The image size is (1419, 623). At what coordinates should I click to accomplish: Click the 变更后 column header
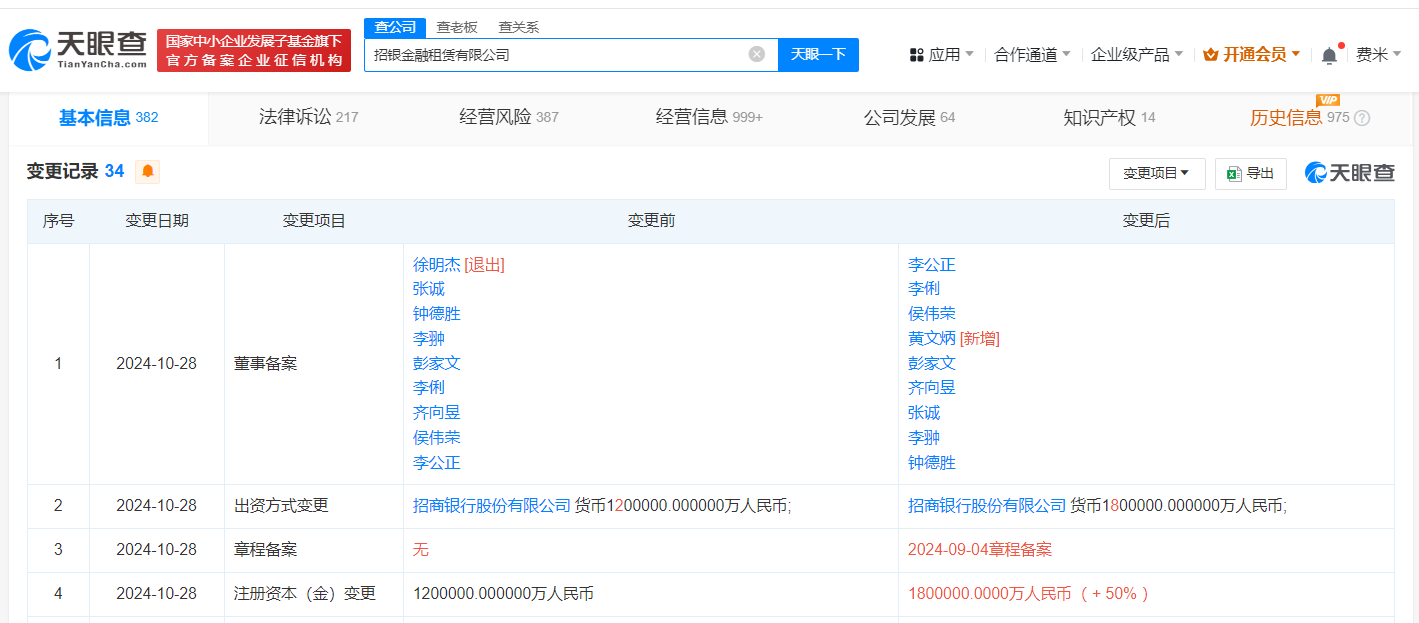tap(1146, 221)
